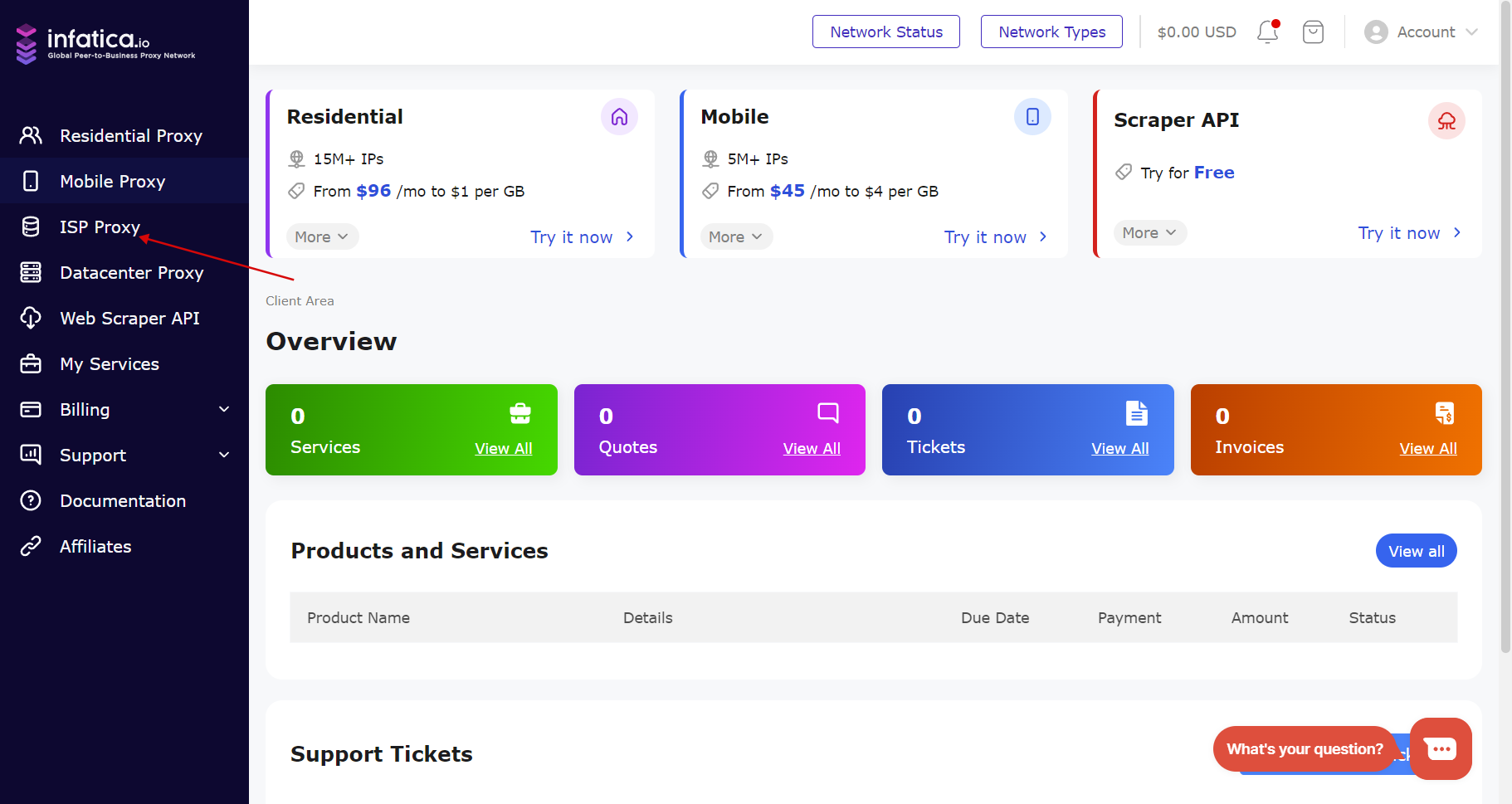Open the notifications bell
This screenshot has height=804, width=1512.
pyautogui.click(x=1268, y=32)
